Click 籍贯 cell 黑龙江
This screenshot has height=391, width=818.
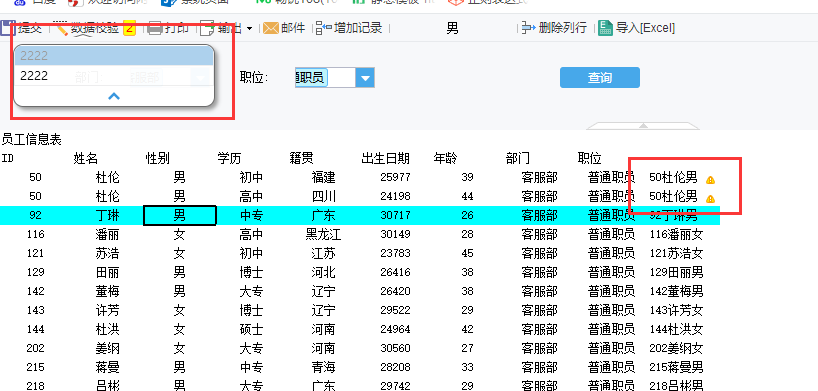coord(323,234)
